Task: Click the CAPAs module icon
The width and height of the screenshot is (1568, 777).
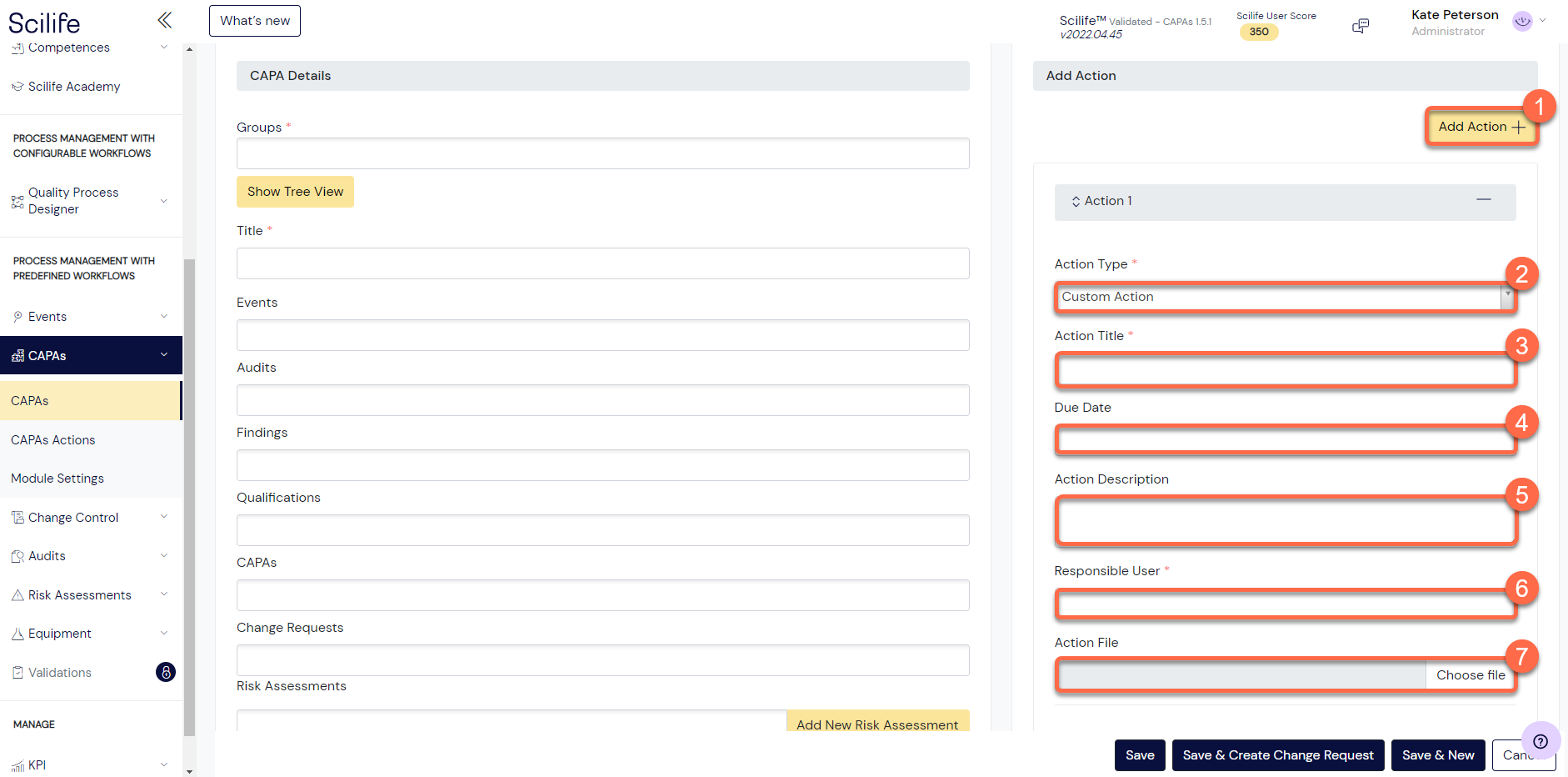Action: tap(17, 356)
